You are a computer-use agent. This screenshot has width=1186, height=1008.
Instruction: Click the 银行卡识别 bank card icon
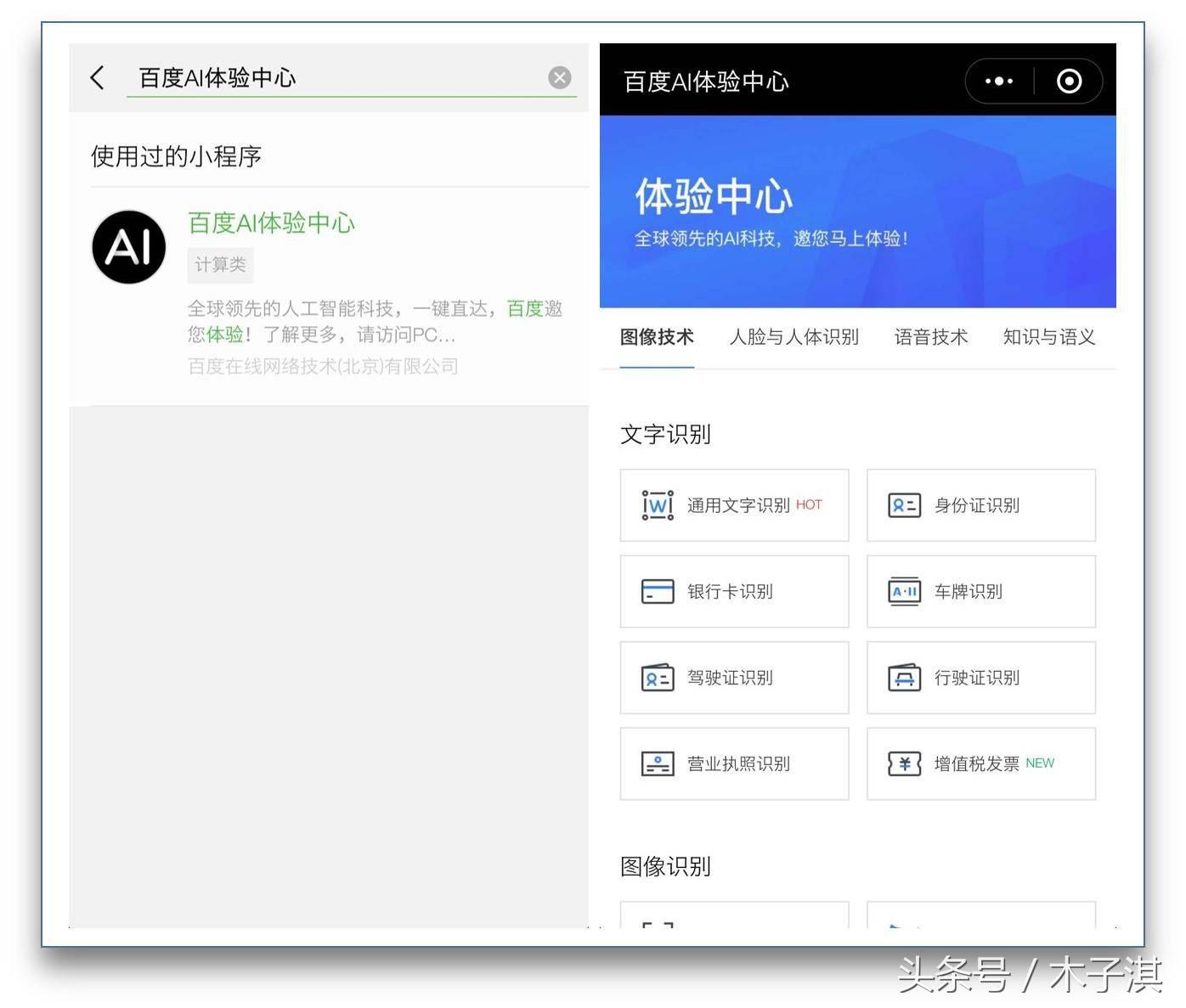[656, 592]
